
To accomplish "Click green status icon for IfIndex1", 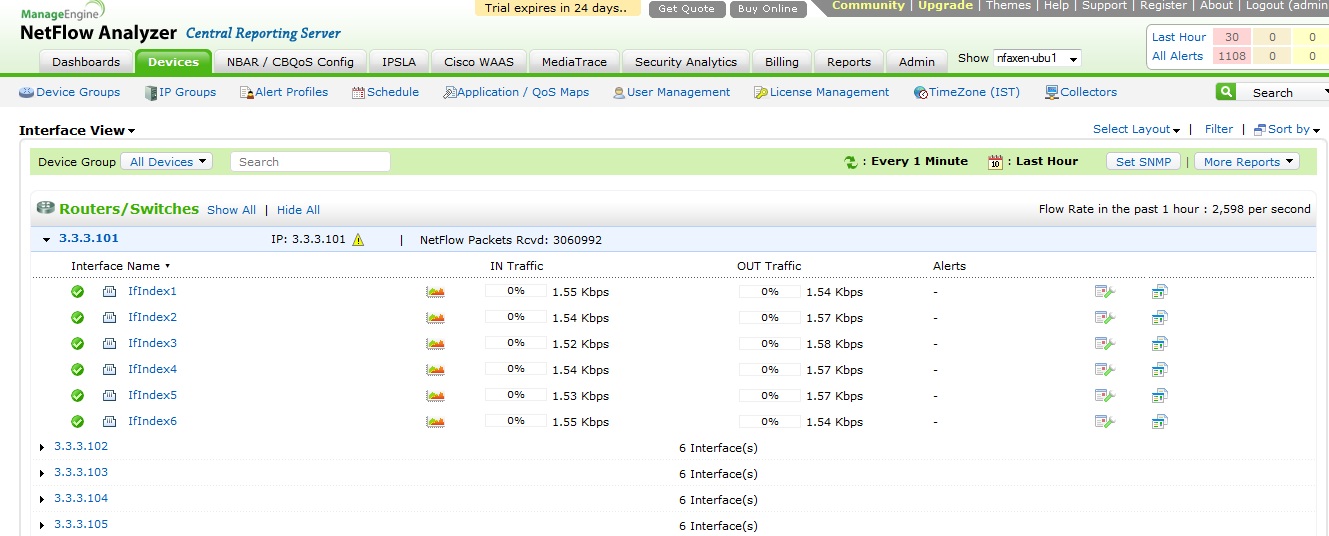I will (77, 292).
